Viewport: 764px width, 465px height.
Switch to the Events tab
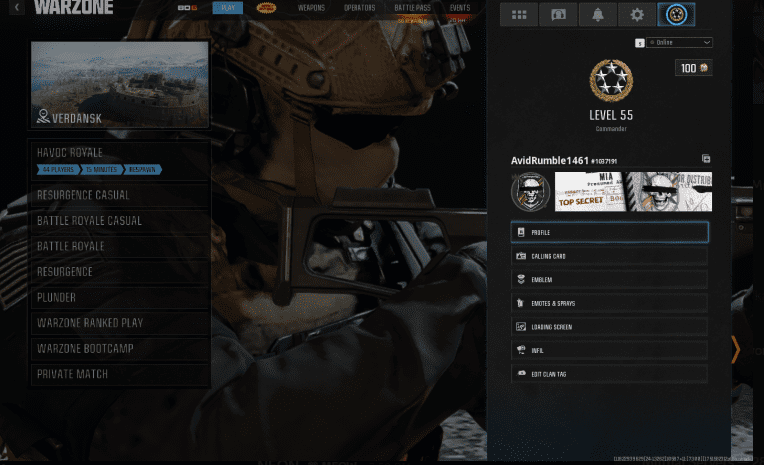[x=459, y=8]
